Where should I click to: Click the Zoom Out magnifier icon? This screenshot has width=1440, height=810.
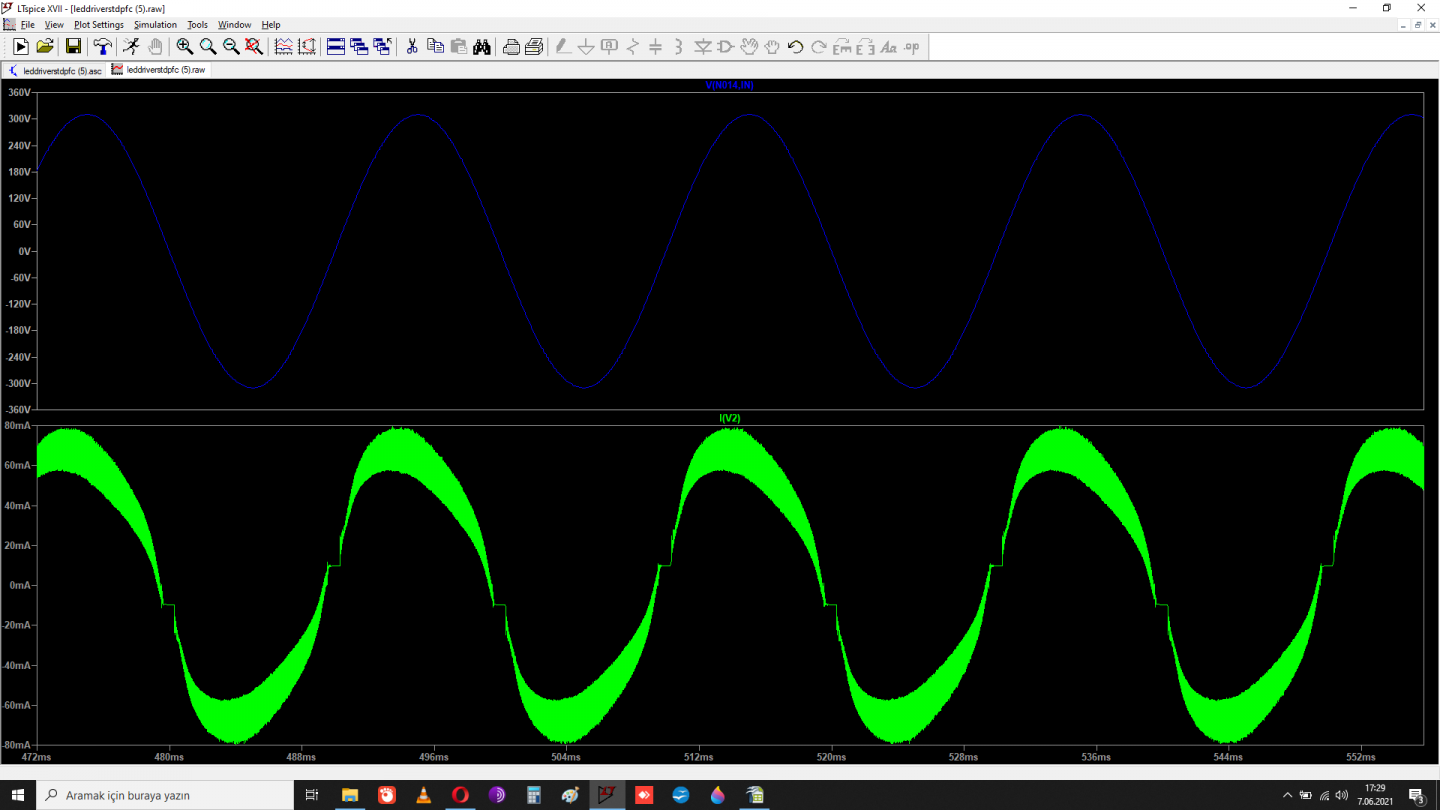click(231, 46)
